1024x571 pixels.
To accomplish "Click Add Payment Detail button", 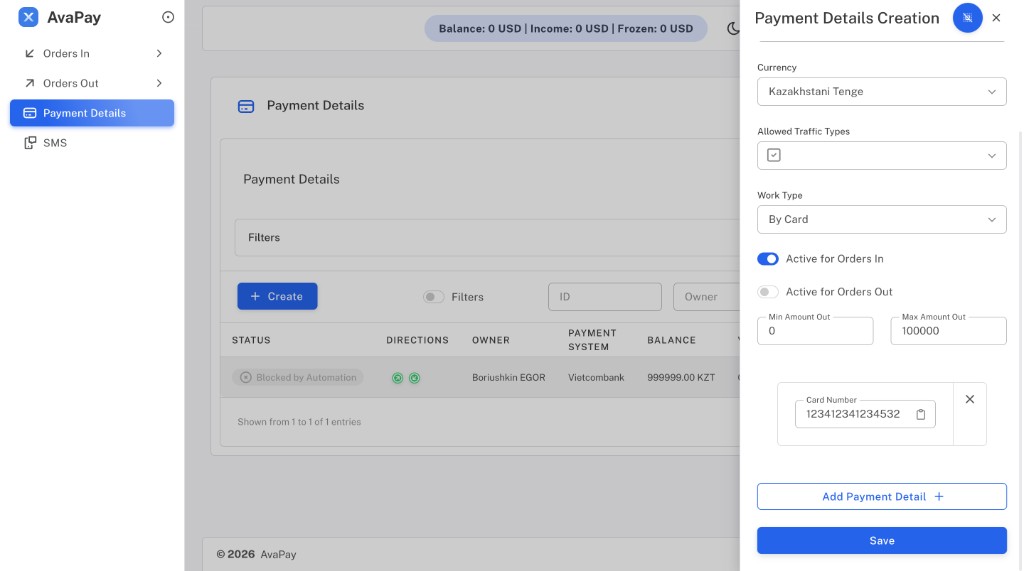I will click(882, 497).
